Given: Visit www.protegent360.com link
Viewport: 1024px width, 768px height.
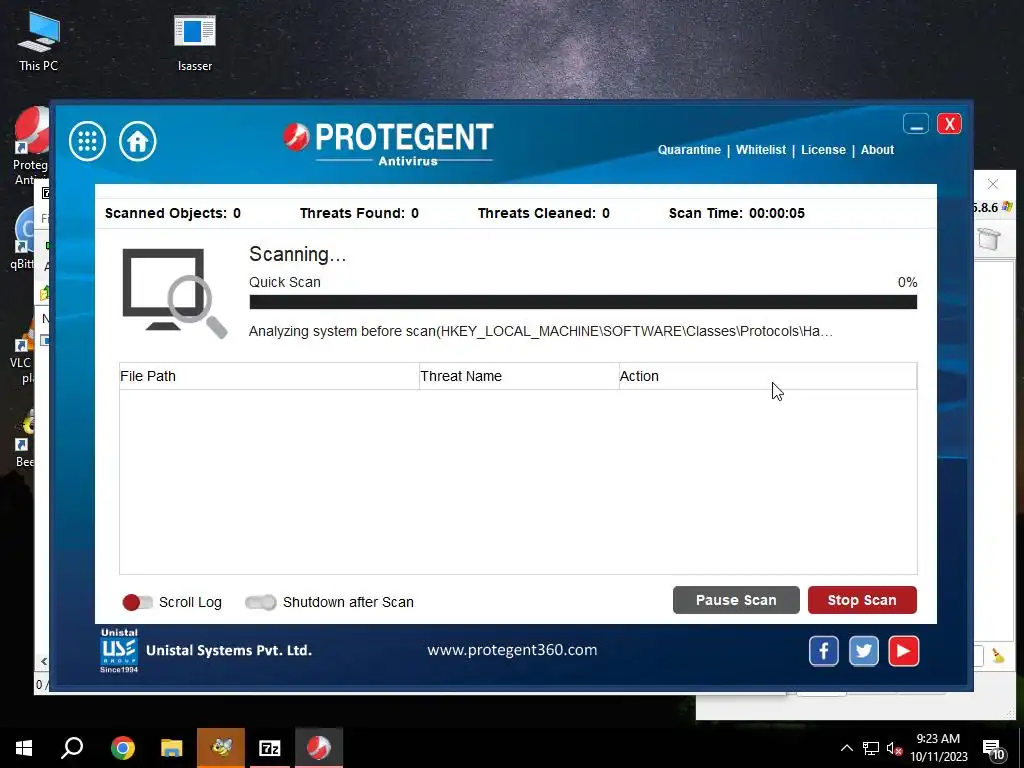Looking at the screenshot, I should 512,650.
